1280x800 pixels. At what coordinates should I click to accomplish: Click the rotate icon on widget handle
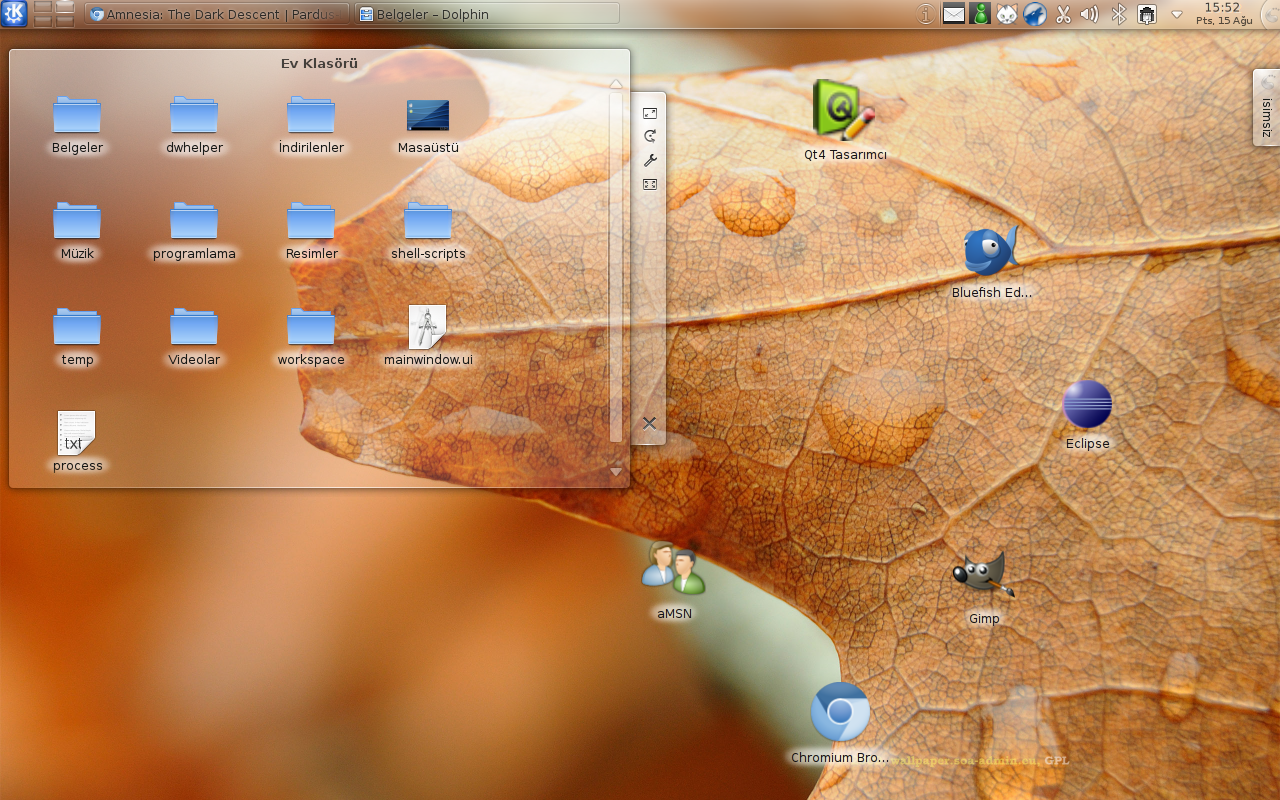point(649,137)
